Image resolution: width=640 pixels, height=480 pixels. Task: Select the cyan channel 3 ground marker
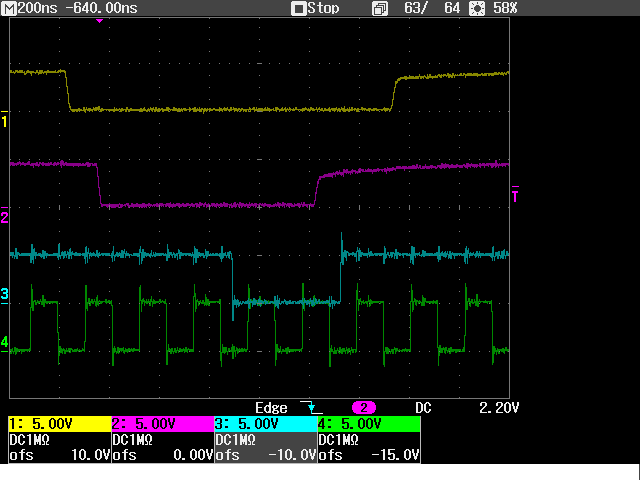point(5,294)
